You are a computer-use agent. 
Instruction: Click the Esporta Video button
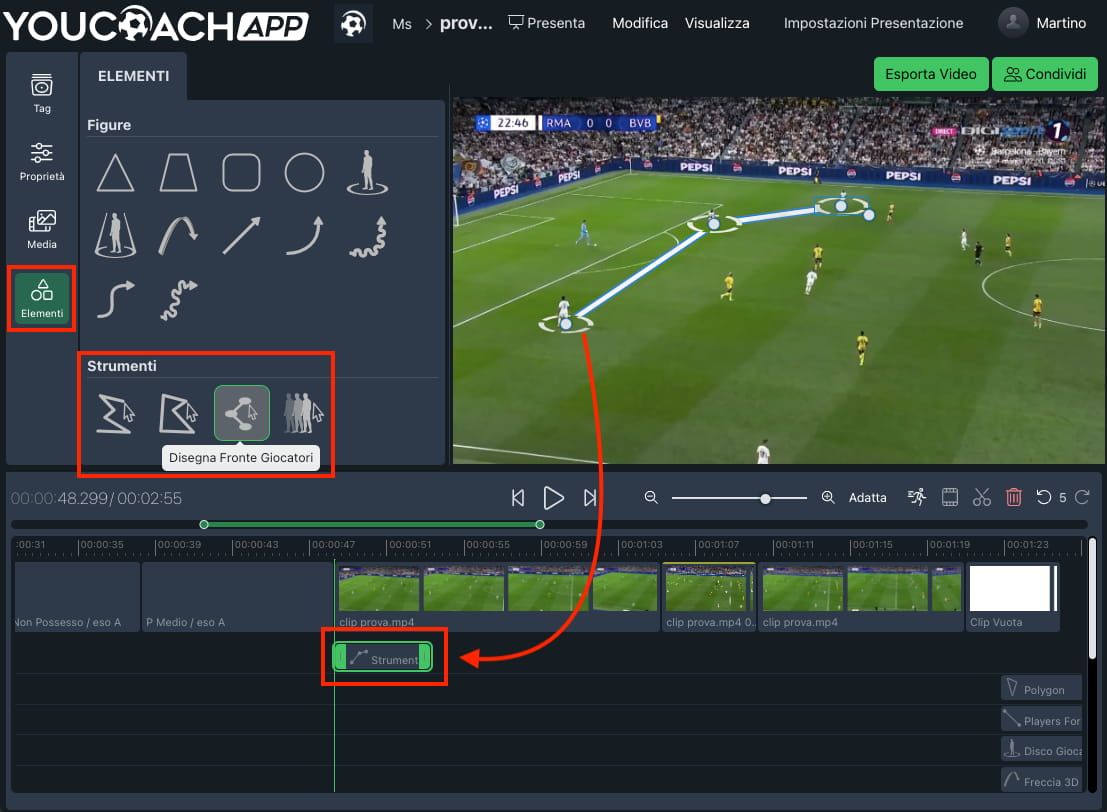930,73
